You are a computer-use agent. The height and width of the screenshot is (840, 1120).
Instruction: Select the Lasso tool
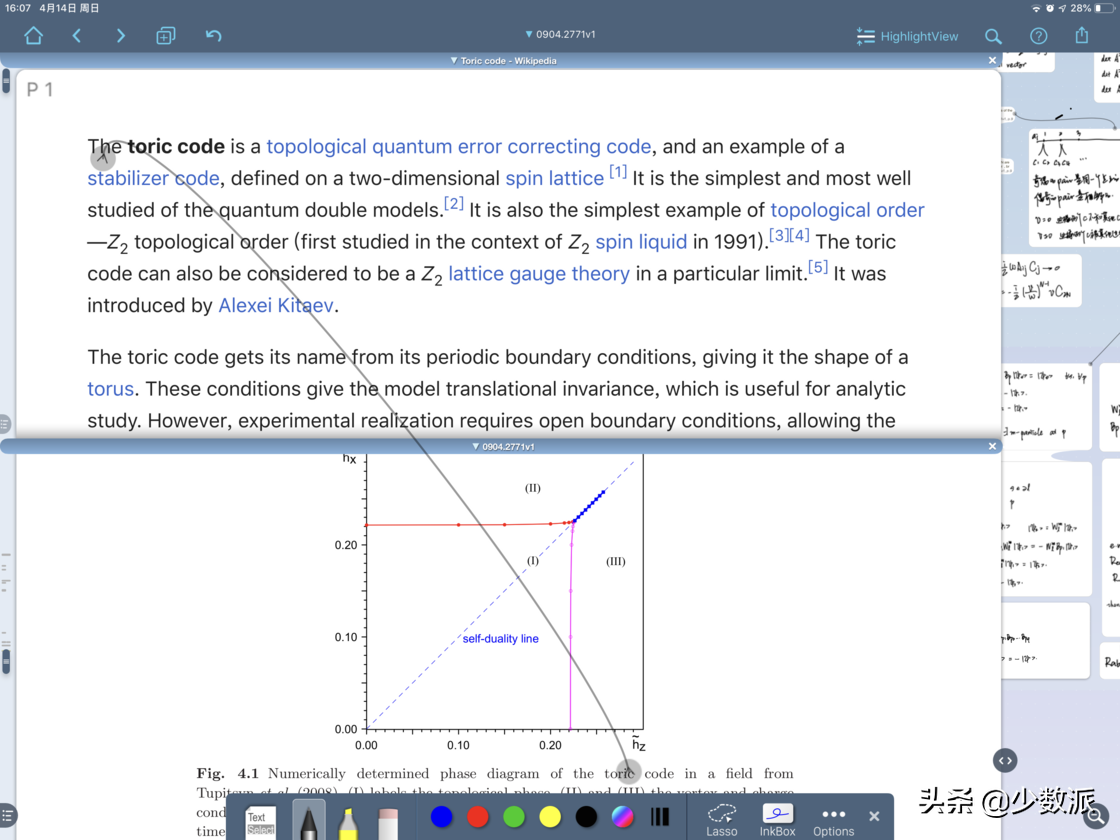pos(721,820)
